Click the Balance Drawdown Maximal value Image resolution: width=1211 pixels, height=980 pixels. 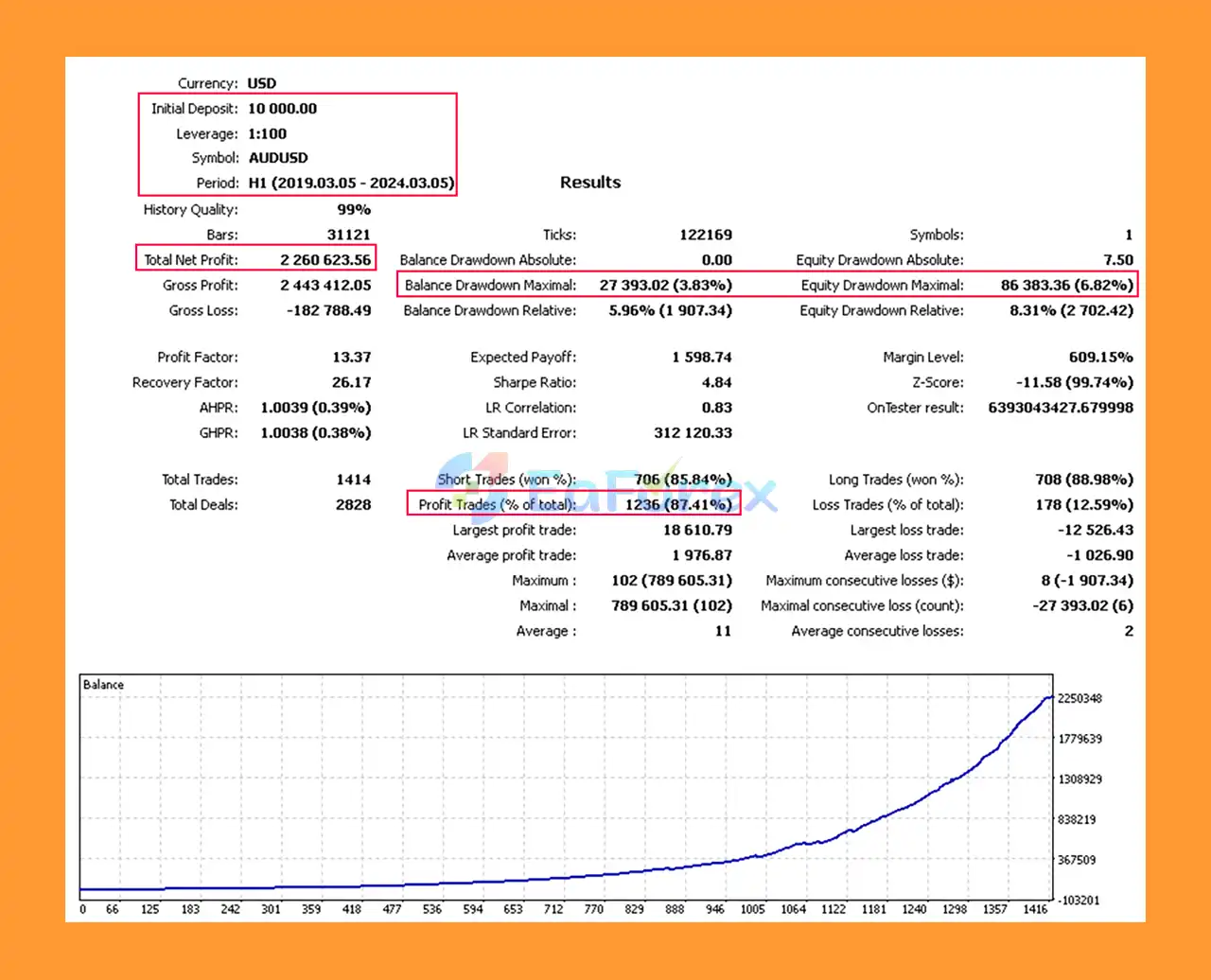click(x=665, y=284)
